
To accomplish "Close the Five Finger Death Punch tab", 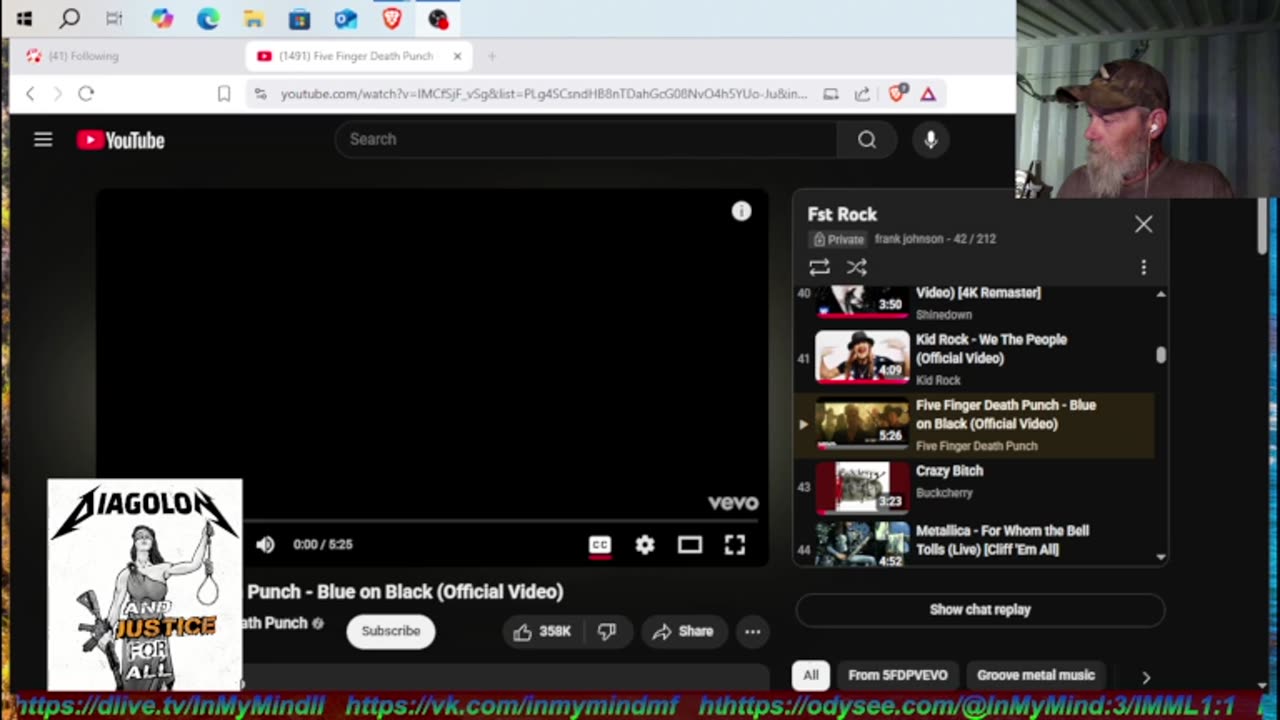I will (x=457, y=56).
